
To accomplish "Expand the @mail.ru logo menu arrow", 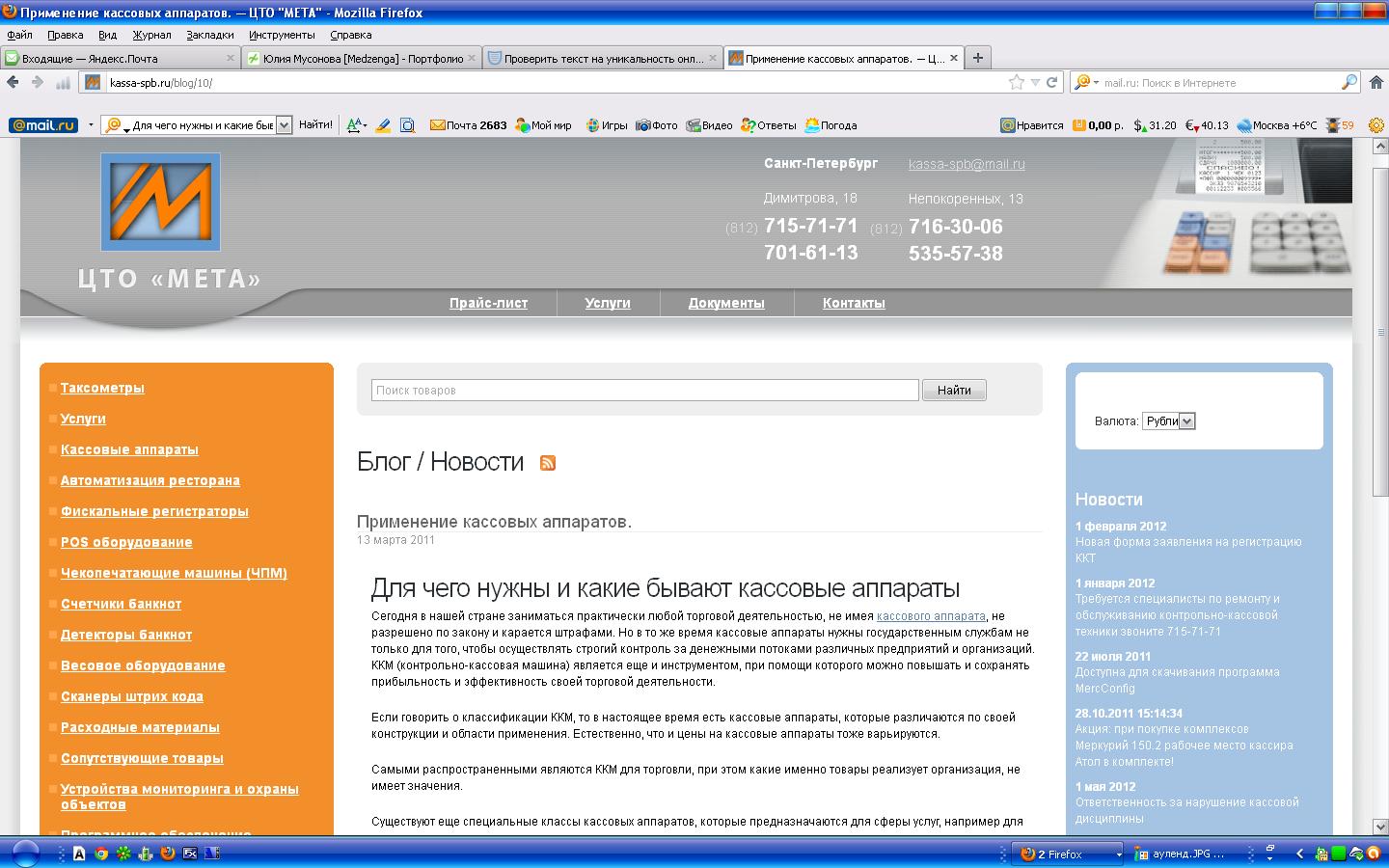I will pos(91,125).
